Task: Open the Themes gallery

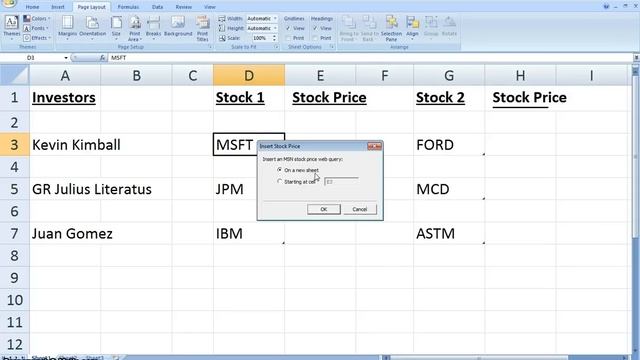Action: pyautogui.click(x=11, y=27)
